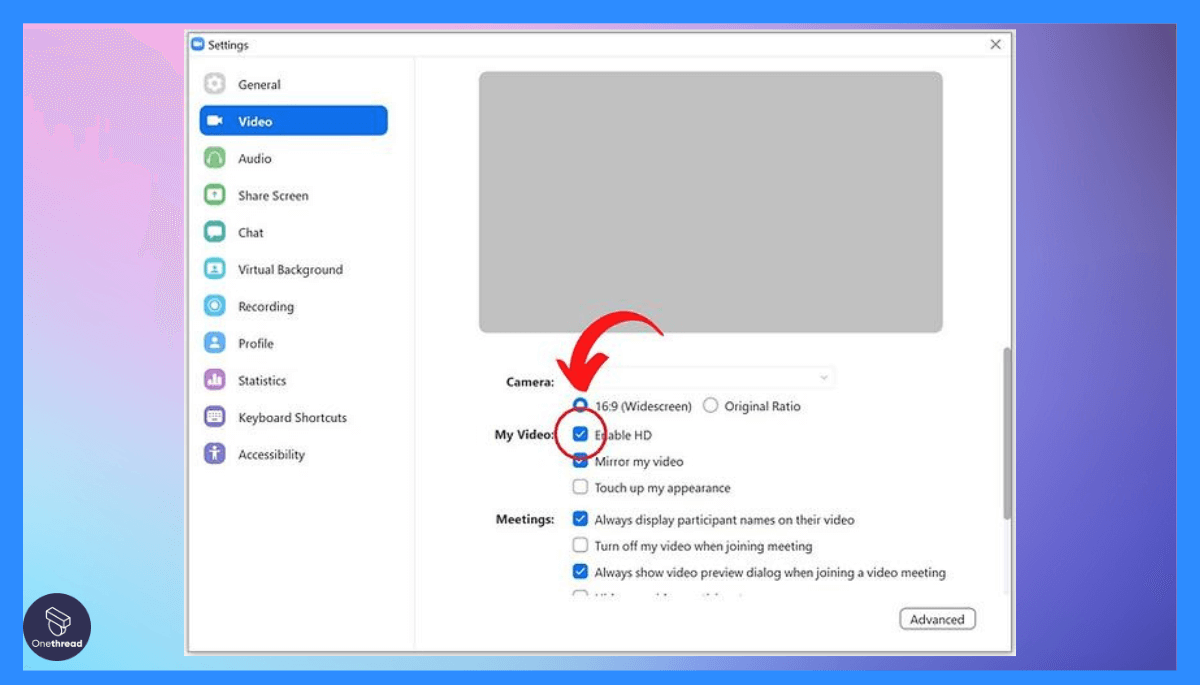Select the Video settings icon
Viewport: 1200px width, 685px height.
pyautogui.click(x=214, y=120)
